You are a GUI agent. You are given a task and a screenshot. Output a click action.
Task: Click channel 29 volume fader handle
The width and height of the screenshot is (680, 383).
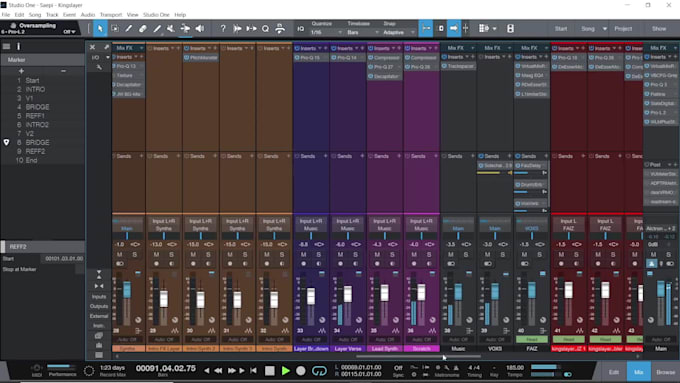click(163, 299)
